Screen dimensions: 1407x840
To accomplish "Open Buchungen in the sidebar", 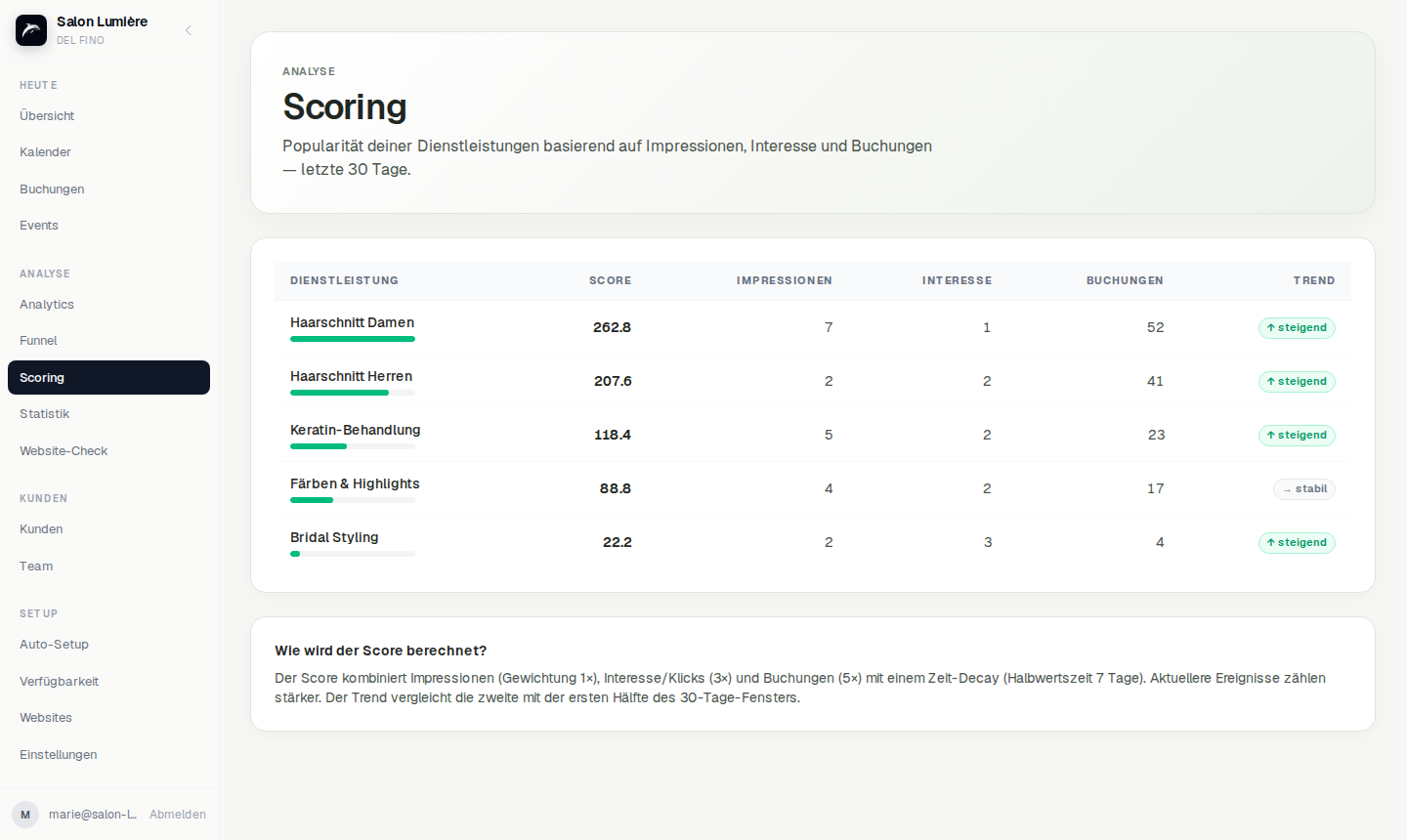I will [108, 189].
